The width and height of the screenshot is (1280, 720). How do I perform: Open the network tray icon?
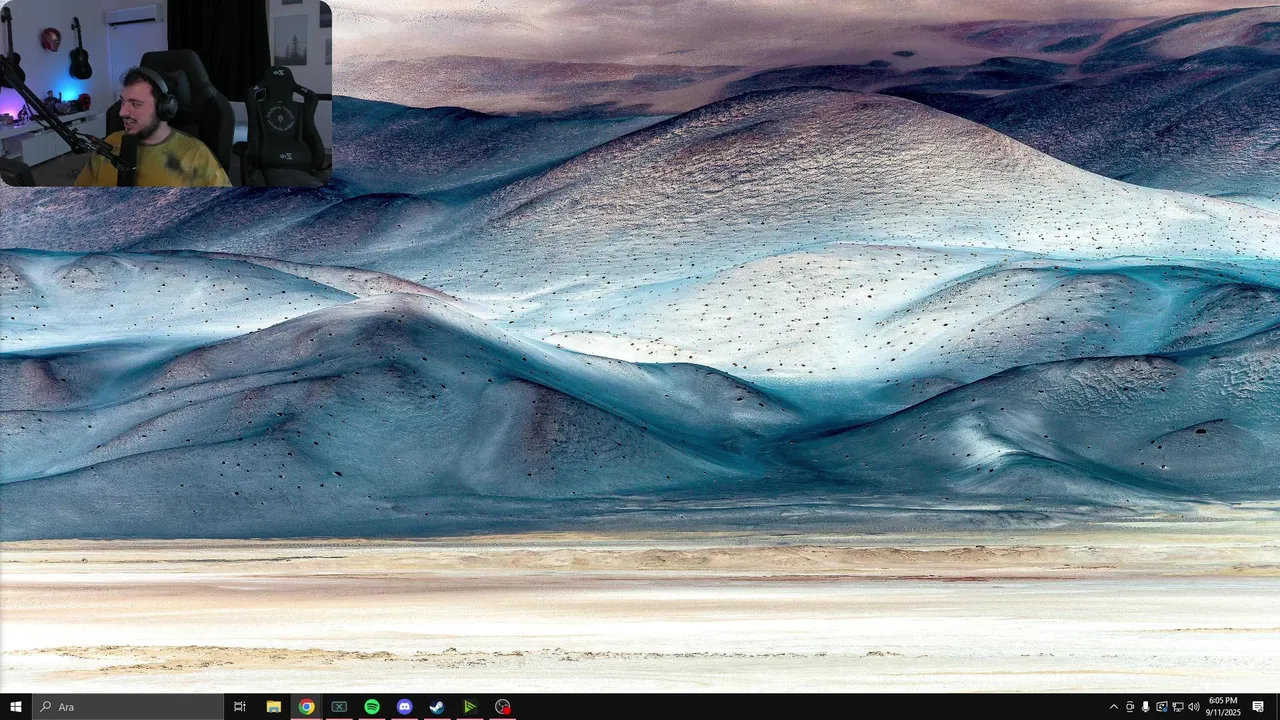pyautogui.click(x=1178, y=707)
